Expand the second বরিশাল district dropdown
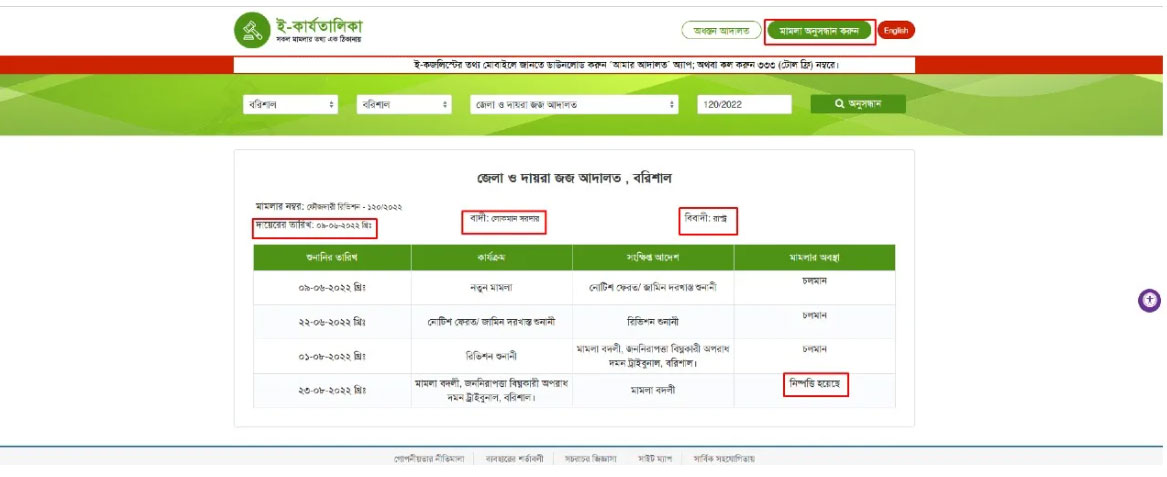The image size is (1167, 477). coord(404,105)
